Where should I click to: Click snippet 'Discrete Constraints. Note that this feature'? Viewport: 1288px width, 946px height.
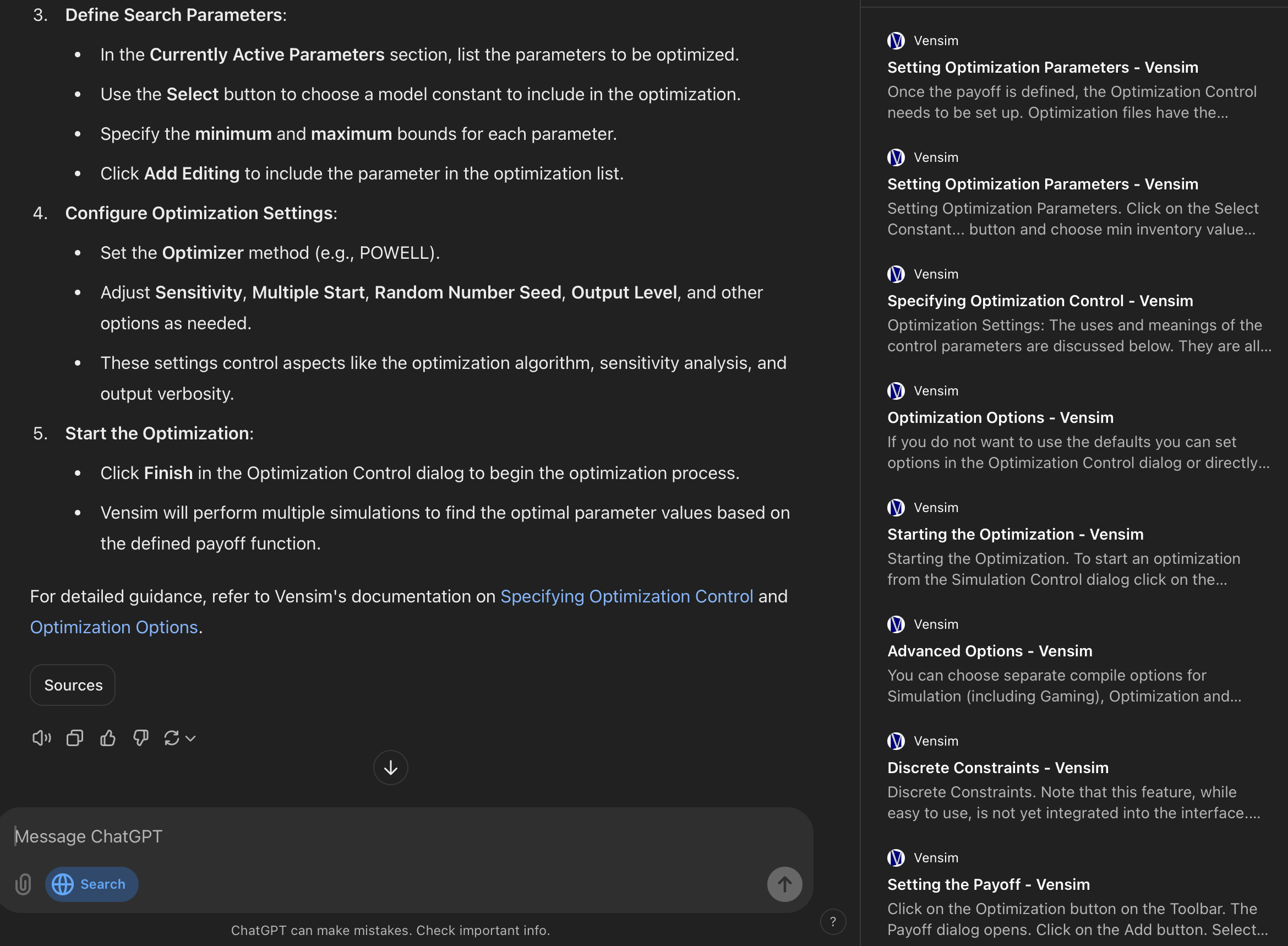pyautogui.click(x=1074, y=803)
